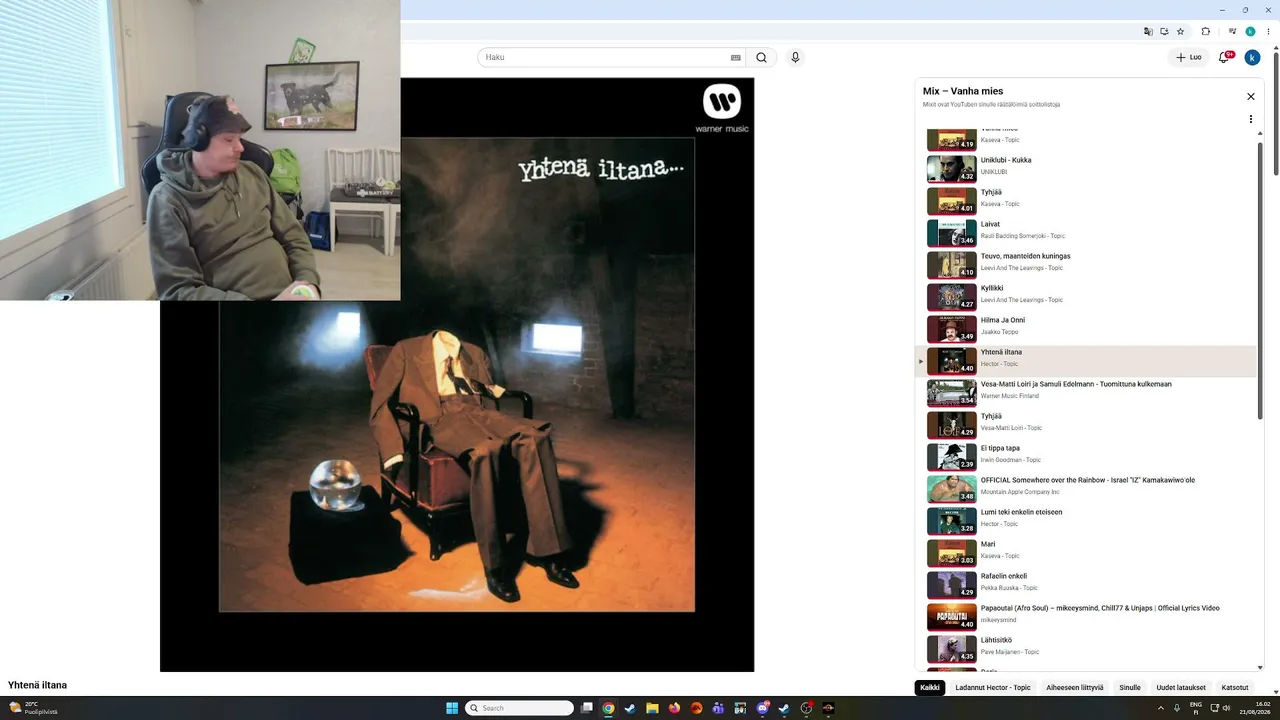Click the Rafaelin enkeli song title
The height and width of the screenshot is (720, 1280).
(1004, 576)
